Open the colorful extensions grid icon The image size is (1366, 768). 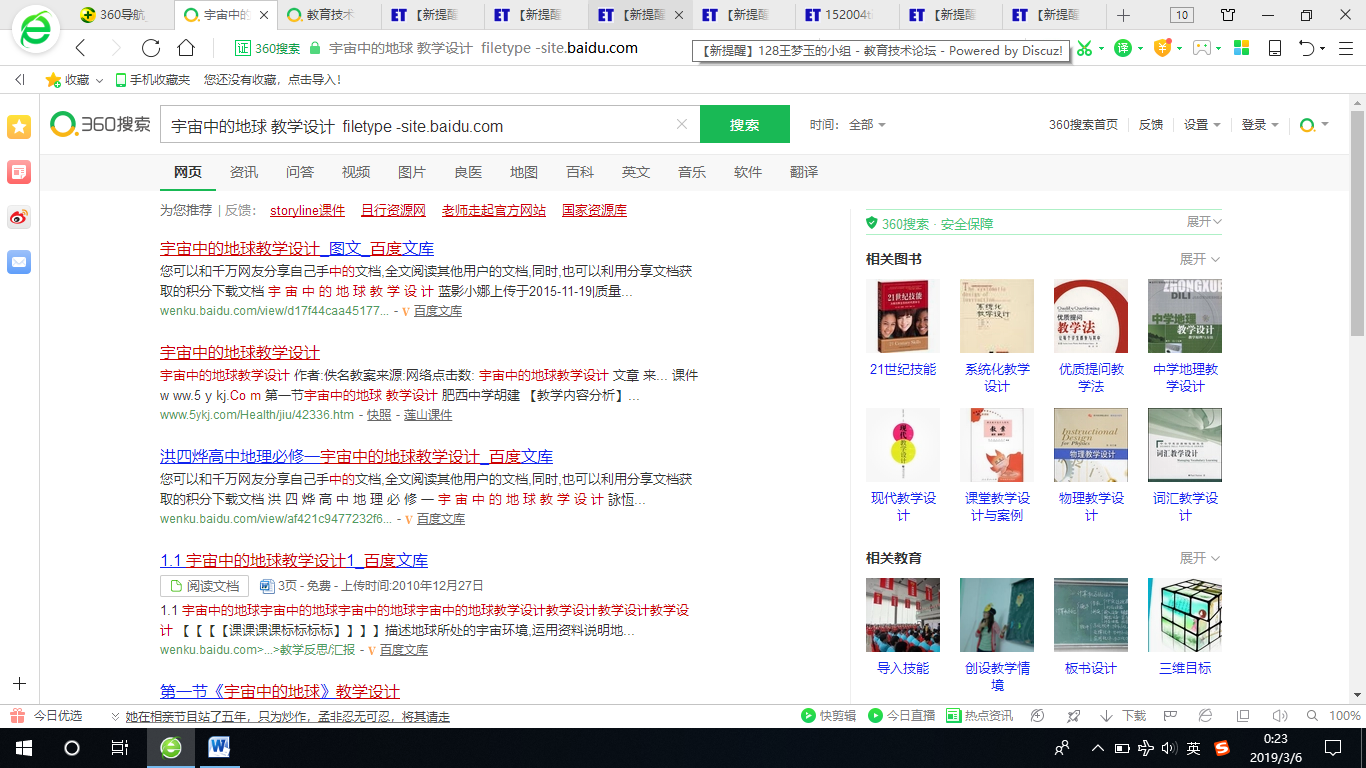point(1241,48)
